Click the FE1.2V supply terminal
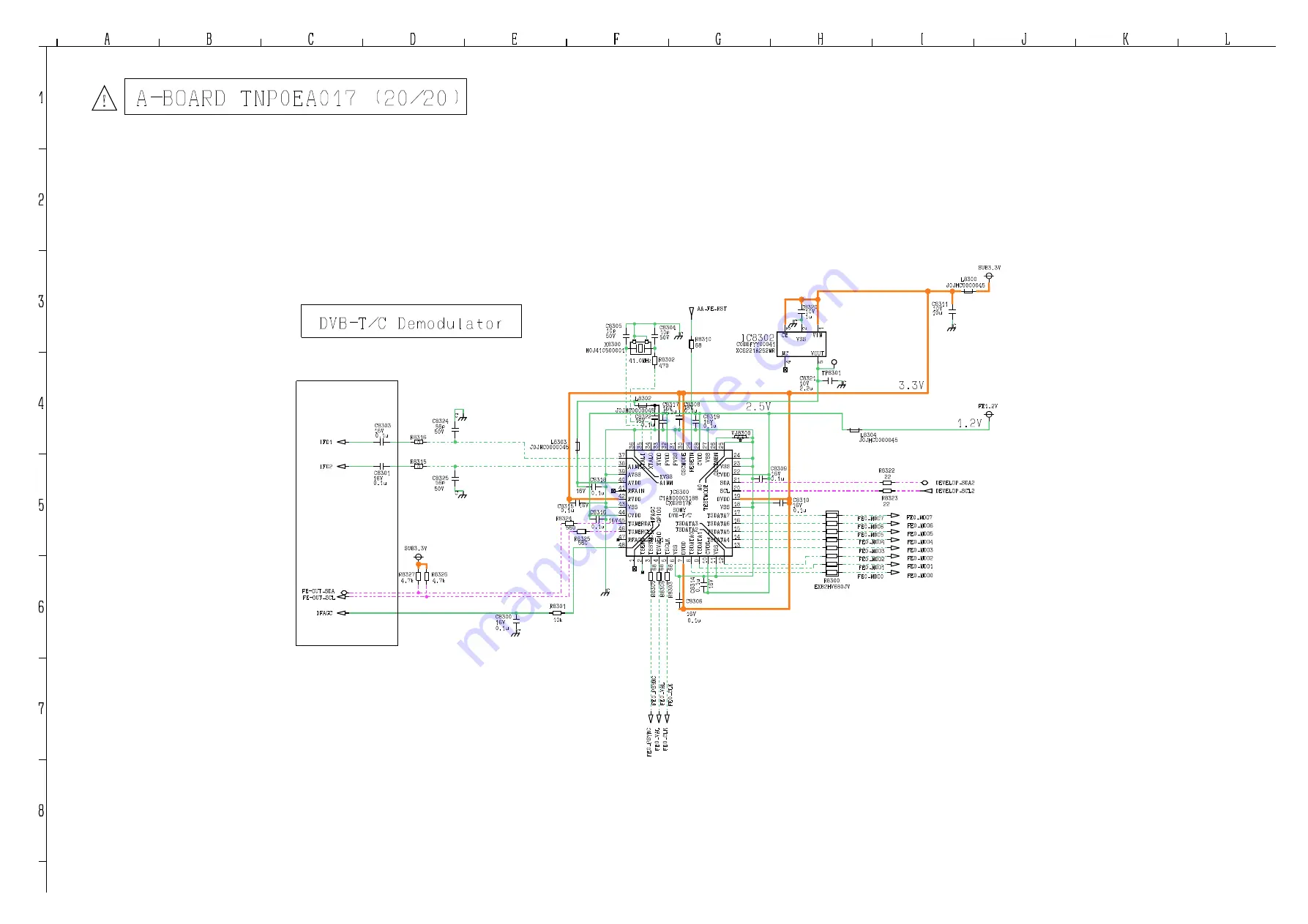 click(x=989, y=415)
